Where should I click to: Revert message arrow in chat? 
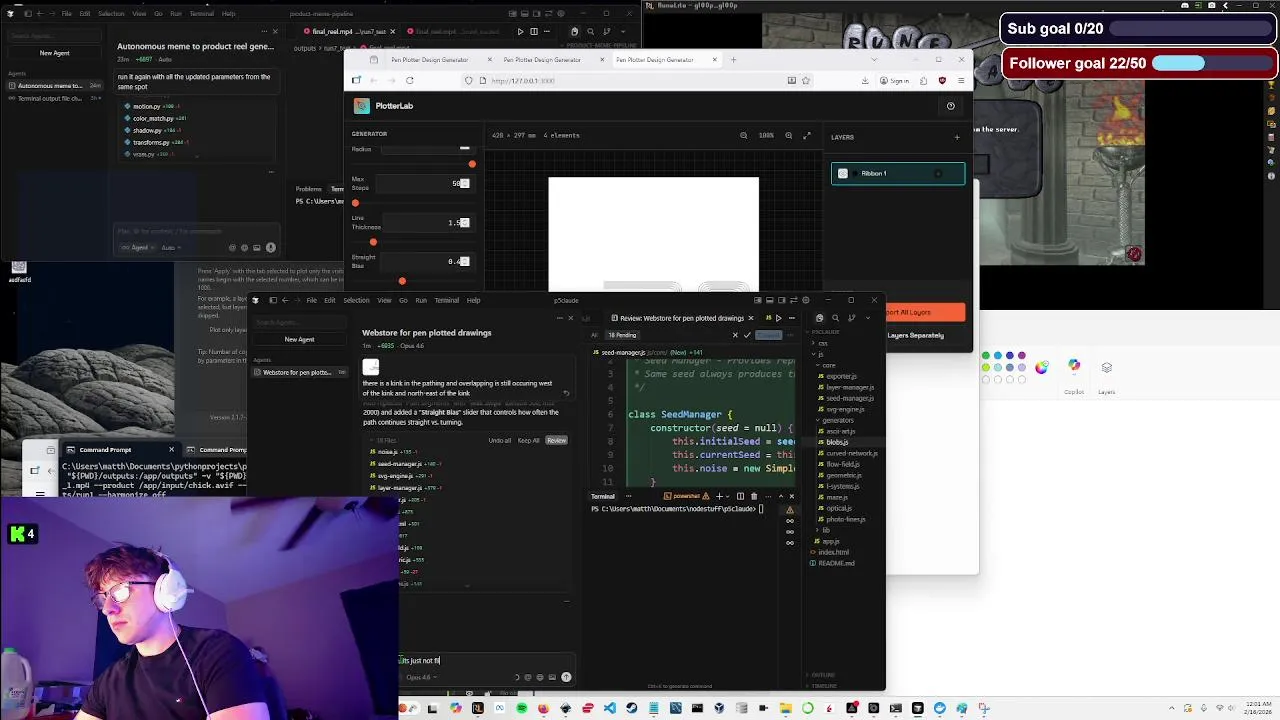(x=566, y=393)
